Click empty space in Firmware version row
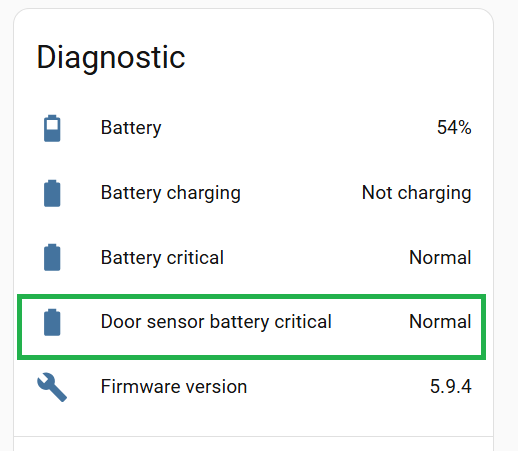 pyautogui.click(x=337, y=387)
